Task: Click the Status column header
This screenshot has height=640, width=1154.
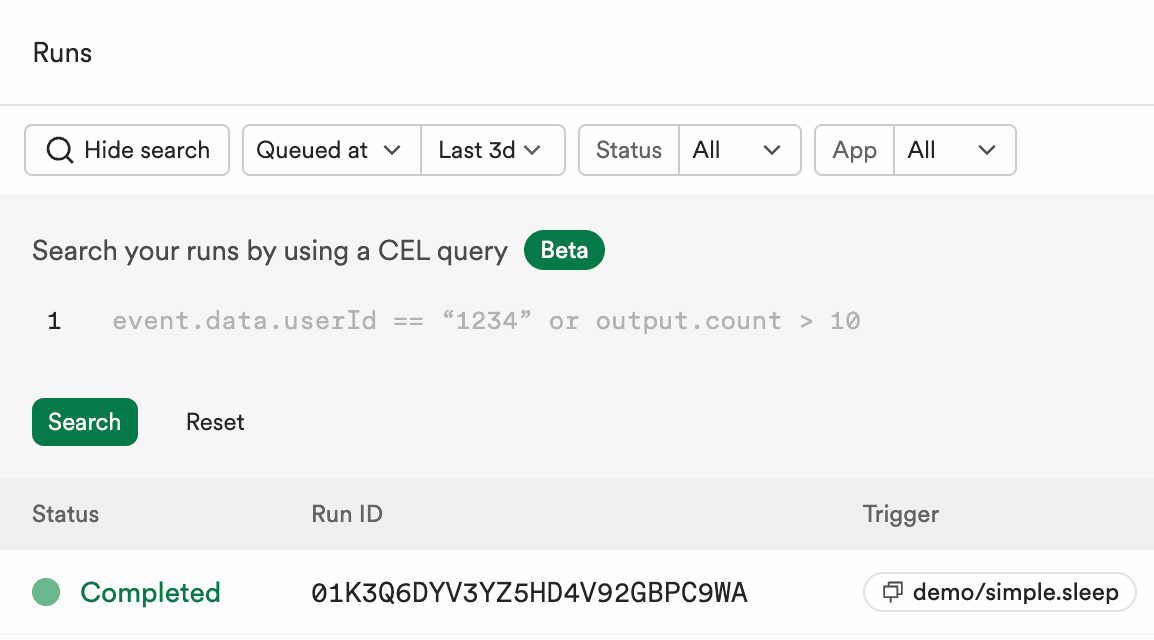Action: coord(66,514)
